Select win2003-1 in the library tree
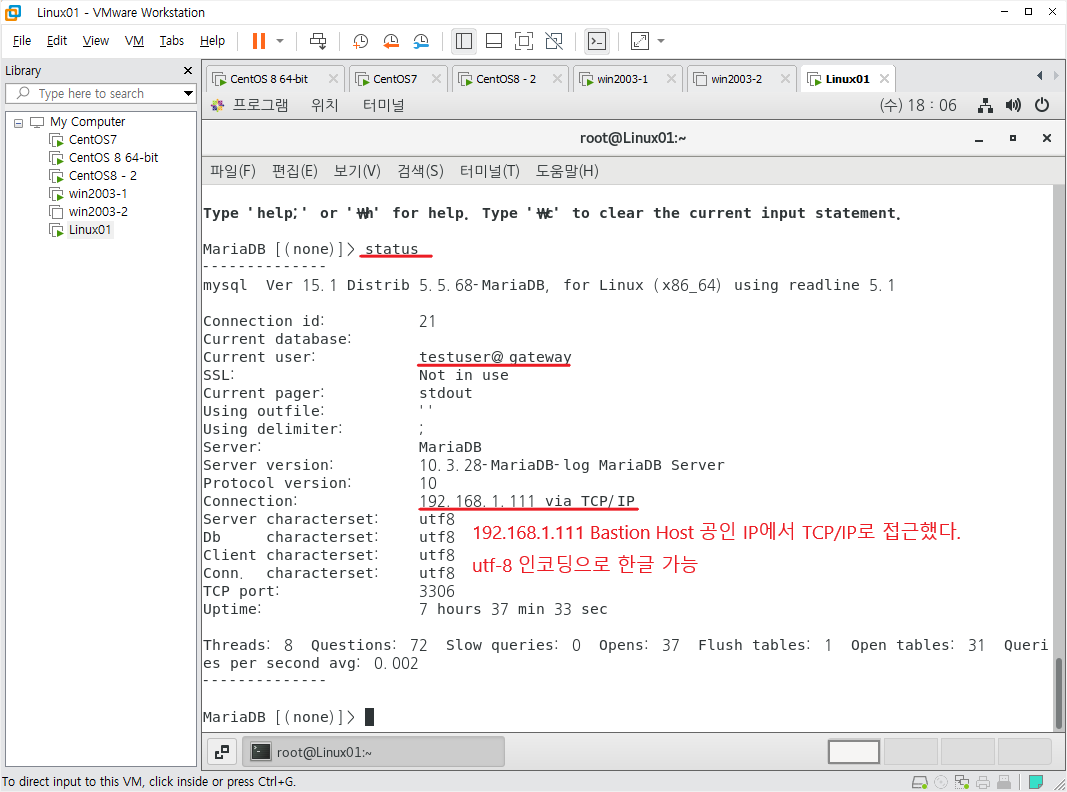1067x792 pixels. pos(97,194)
